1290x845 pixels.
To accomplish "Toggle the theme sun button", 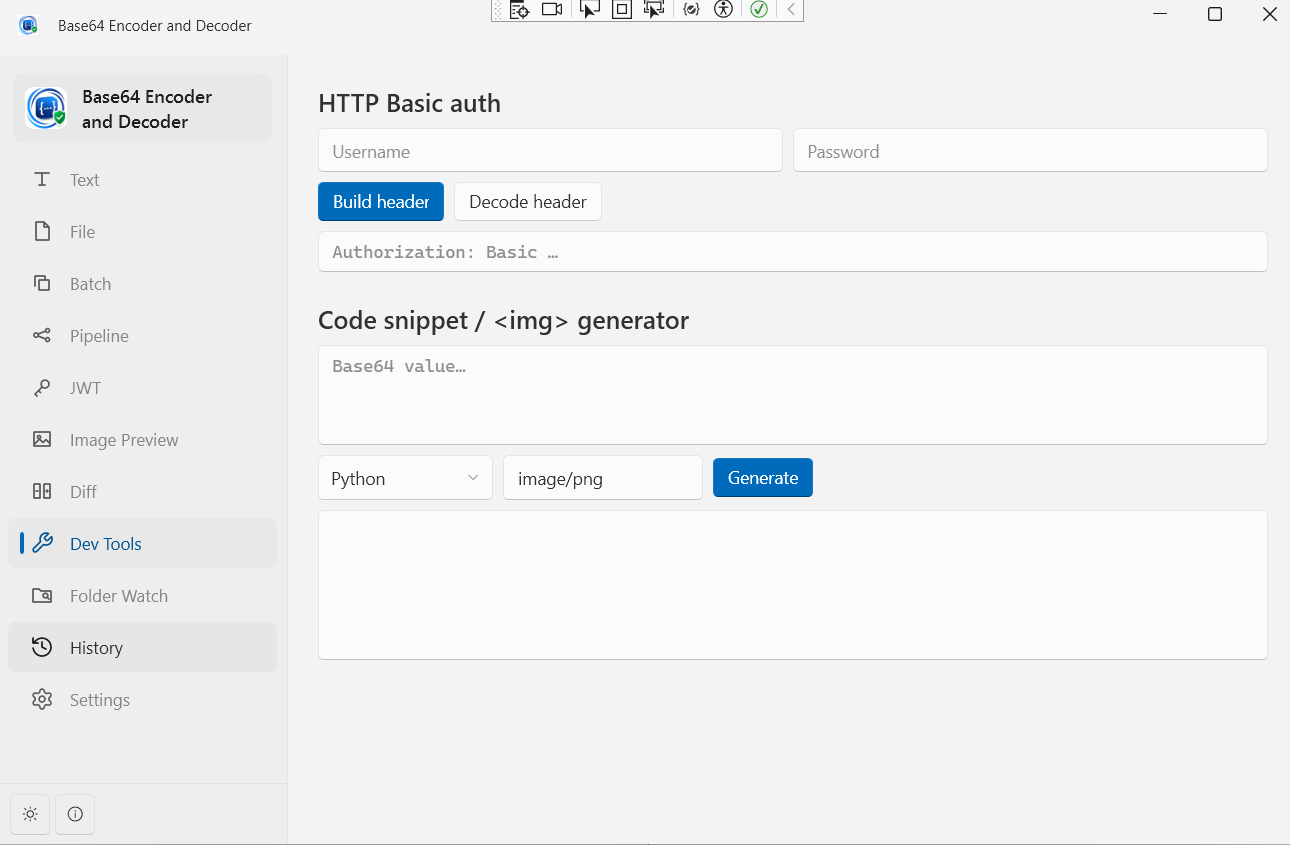I will tap(30, 814).
